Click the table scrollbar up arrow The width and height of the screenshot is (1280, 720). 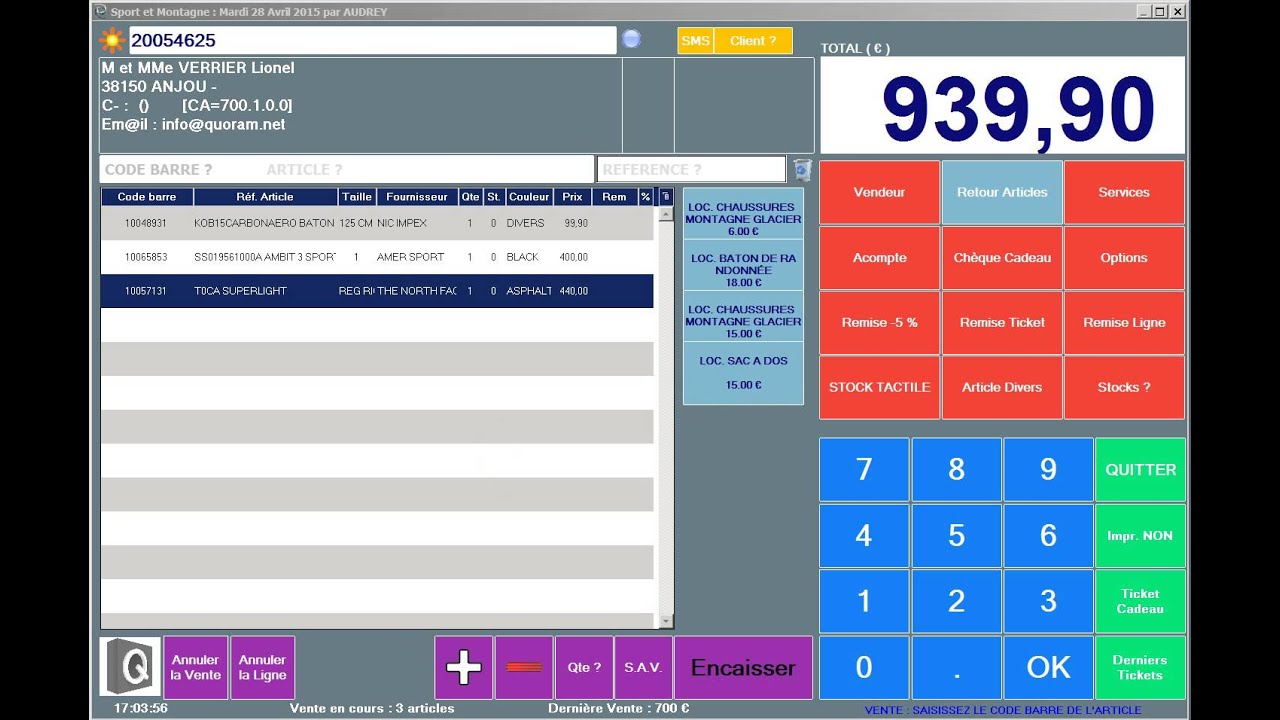point(666,214)
